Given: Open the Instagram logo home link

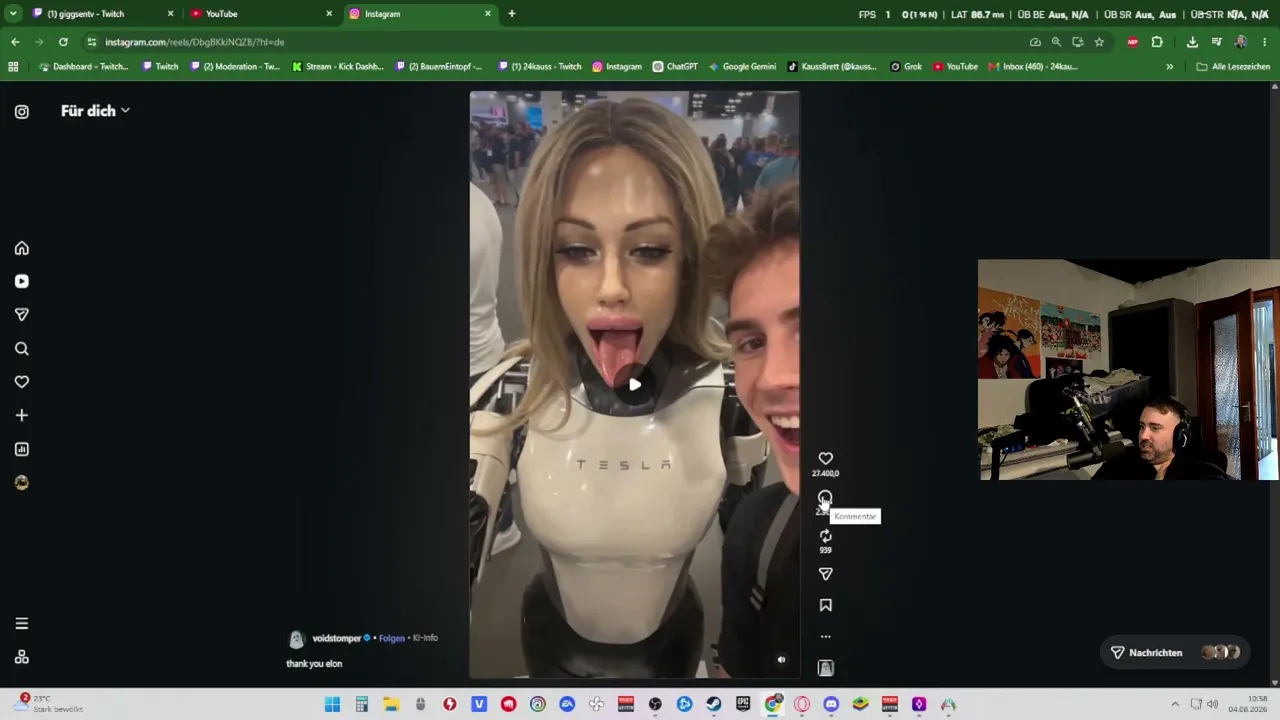Looking at the screenshot, I should pos(22,112).
